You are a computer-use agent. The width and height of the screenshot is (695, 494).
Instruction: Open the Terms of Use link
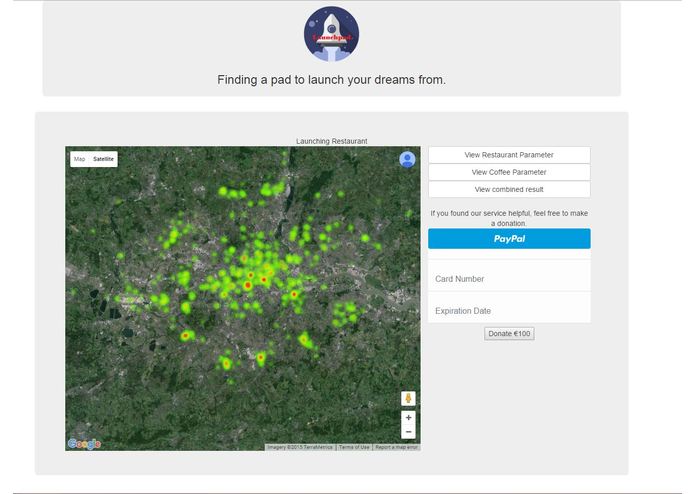click(x=354, y=447)
